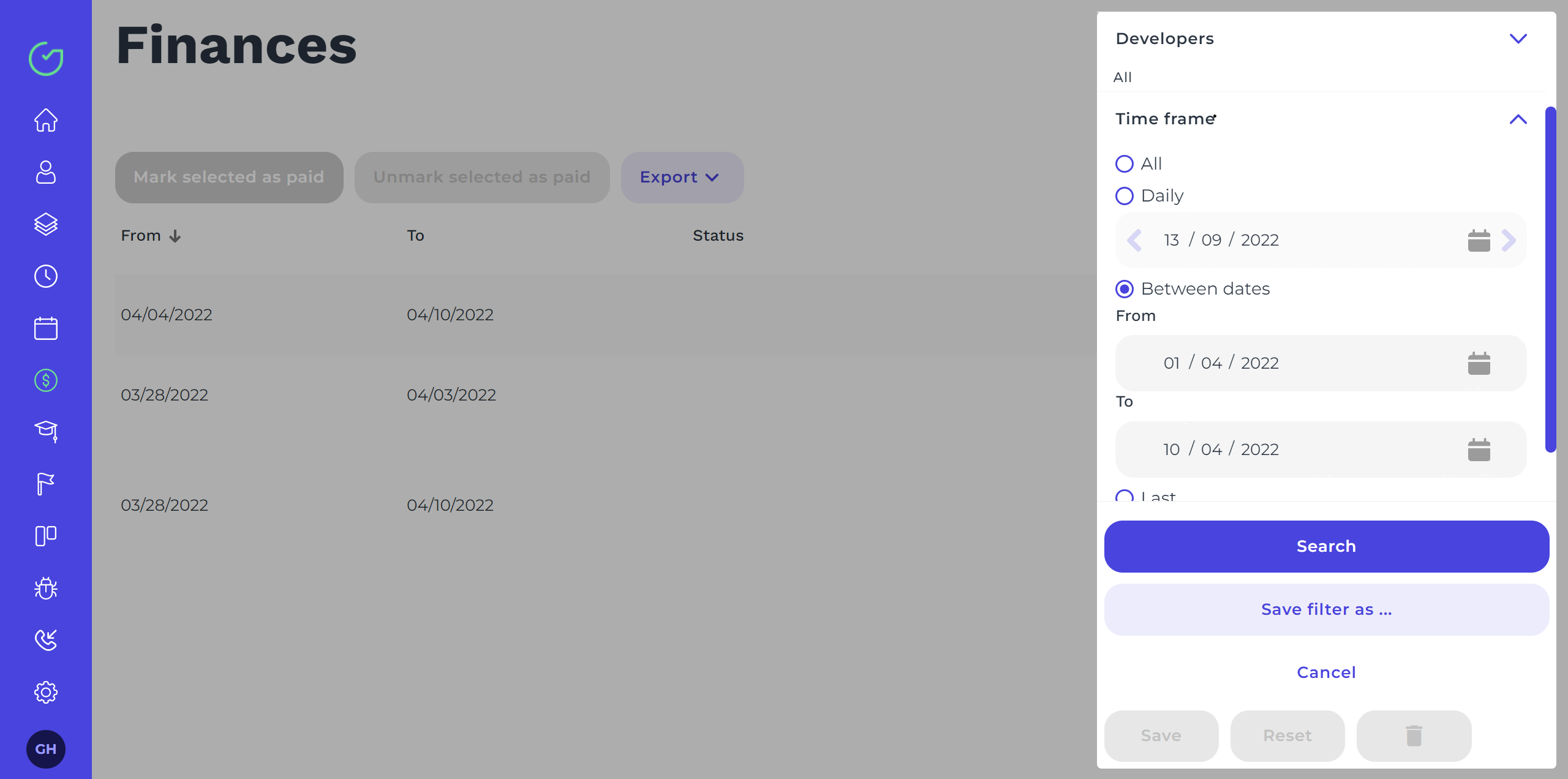Collapse the Time frame section

pyautogui.click(x=1518, y=119)
